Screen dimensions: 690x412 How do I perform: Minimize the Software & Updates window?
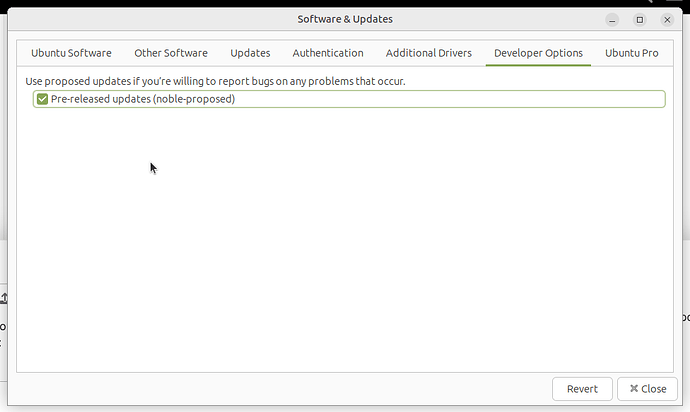click(612, 20)
